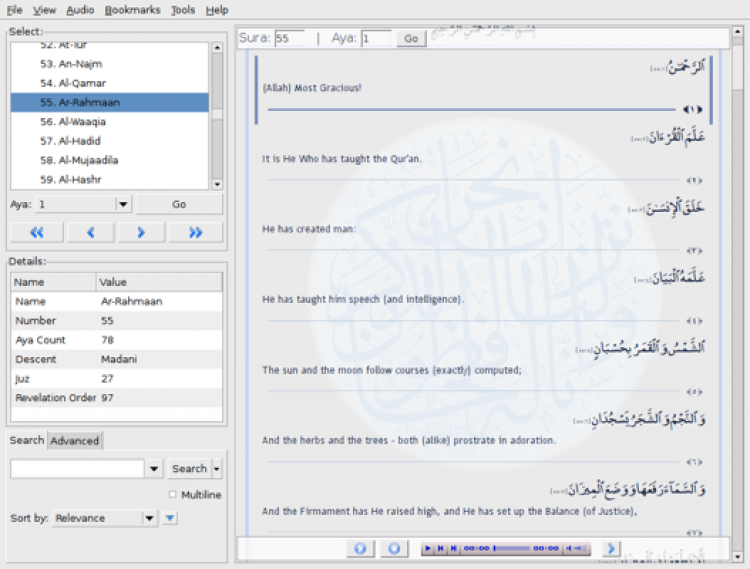
Task: Enable the Multiline checkbox
Action: tap(173, 495)
